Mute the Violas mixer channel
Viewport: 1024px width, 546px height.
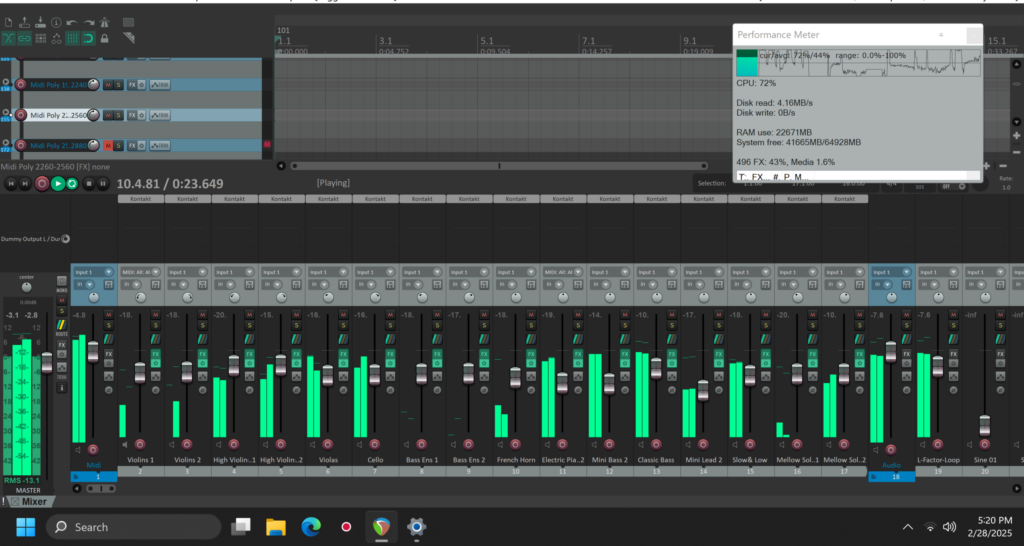344,314
